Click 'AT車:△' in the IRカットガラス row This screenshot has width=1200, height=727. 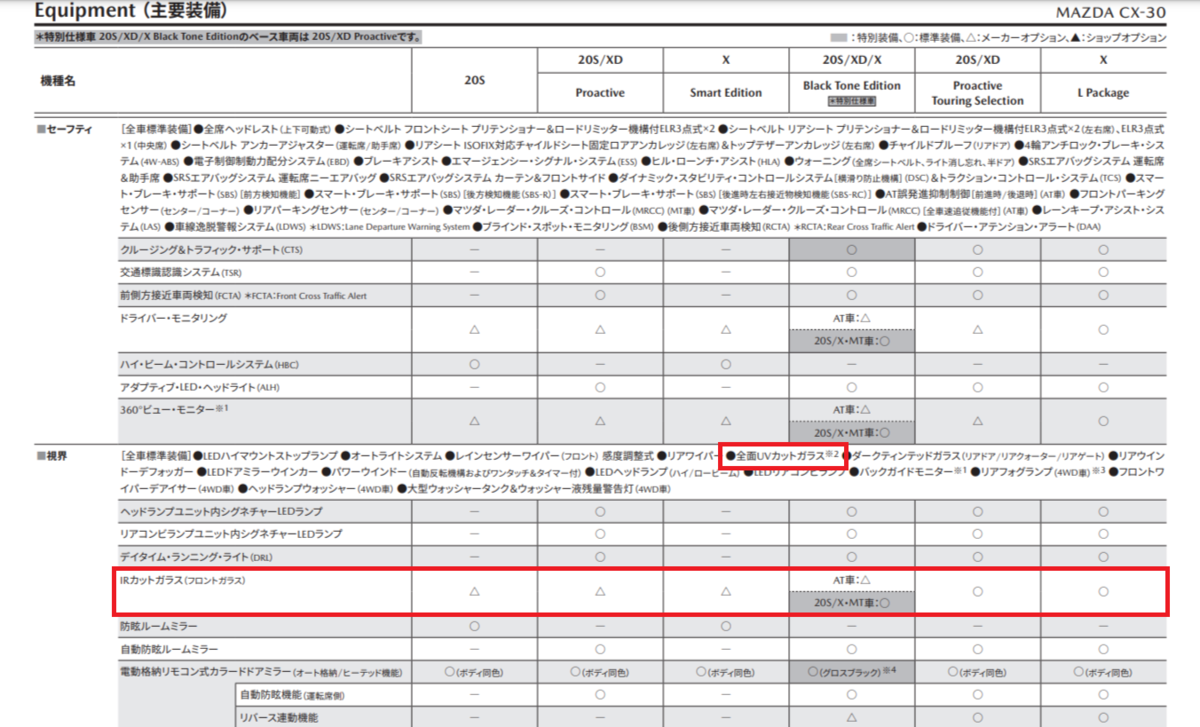[x=852, y=580]
